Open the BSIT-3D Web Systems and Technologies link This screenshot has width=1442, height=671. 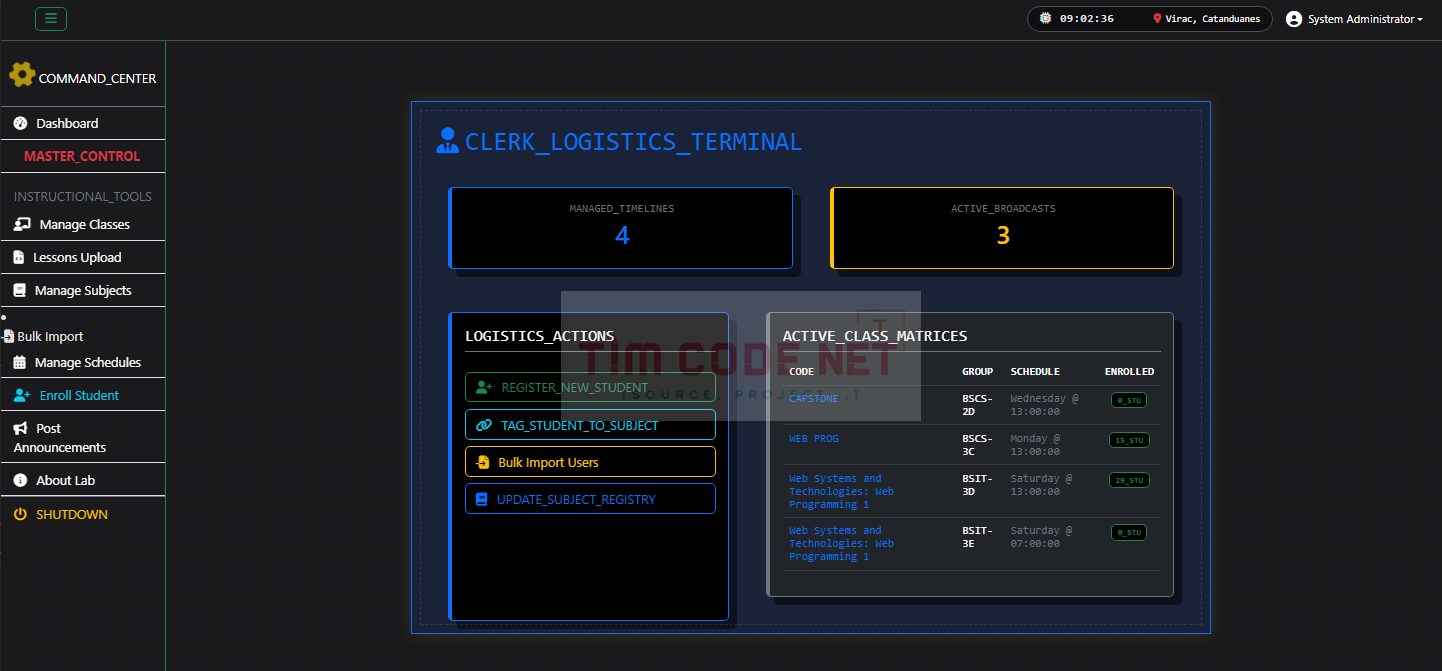pos(841,491)
